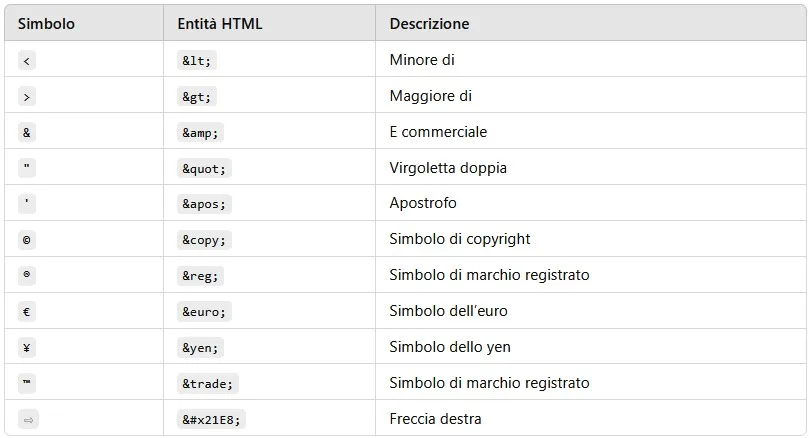This screenshot has height=438, width=809.
Task: Select the ampersand symbol chip
Action: click(x=27, y=133)
